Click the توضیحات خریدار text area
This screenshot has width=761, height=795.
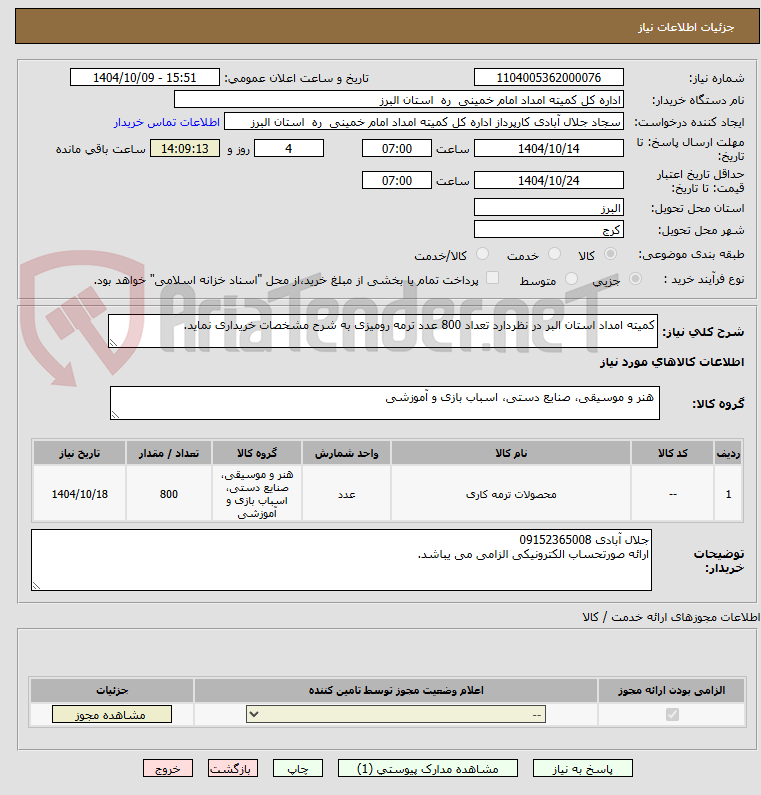pos(341,560)
